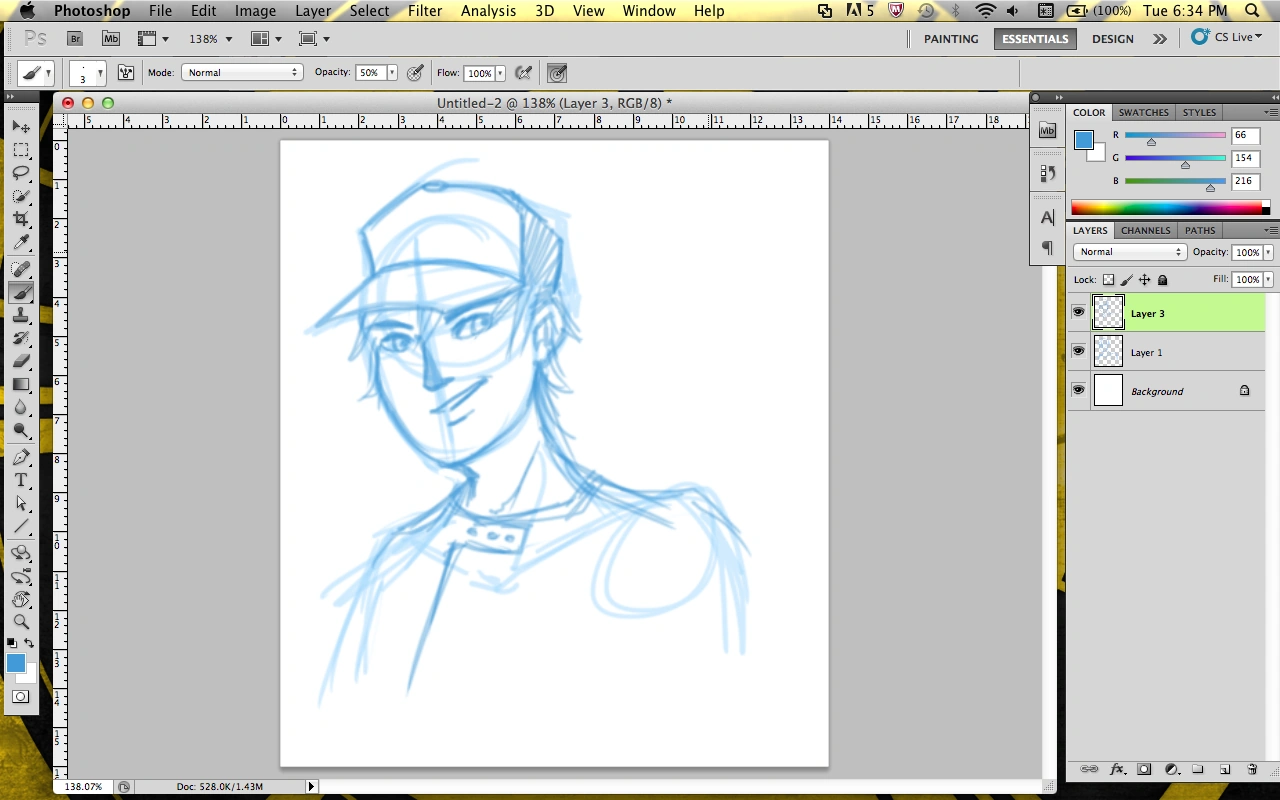
Task: Select the Horizontal Type tool
Action: click(x=21, y=480)
